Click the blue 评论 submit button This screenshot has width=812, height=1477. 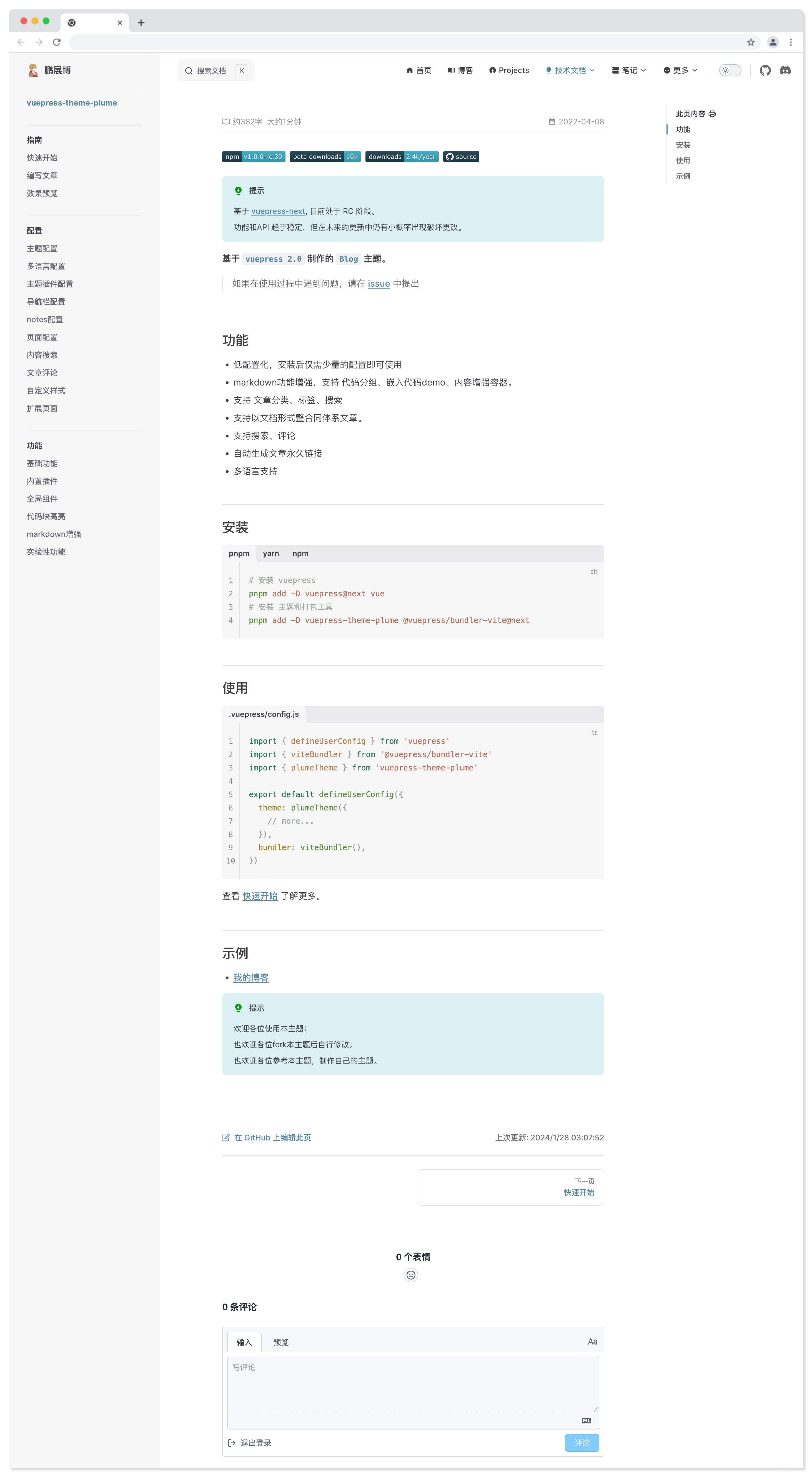coord(582,1443)
